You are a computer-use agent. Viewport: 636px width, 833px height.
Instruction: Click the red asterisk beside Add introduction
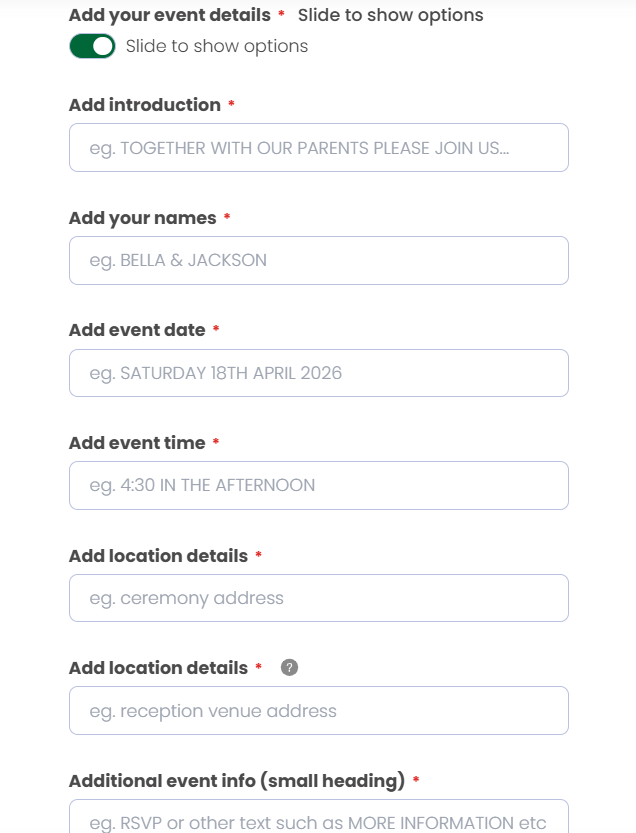[231, 105]
